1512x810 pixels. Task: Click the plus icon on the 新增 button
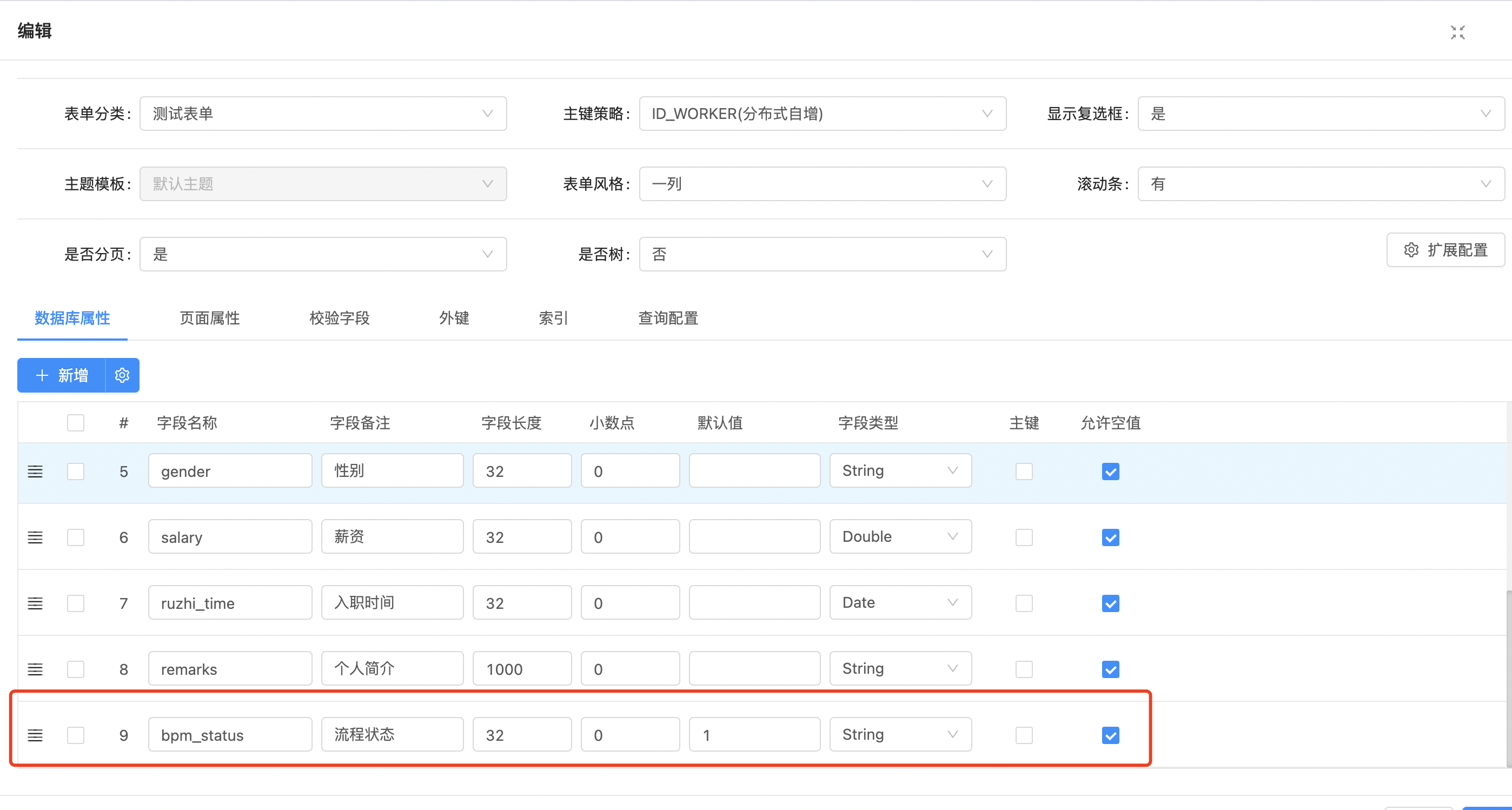[42, 375]
